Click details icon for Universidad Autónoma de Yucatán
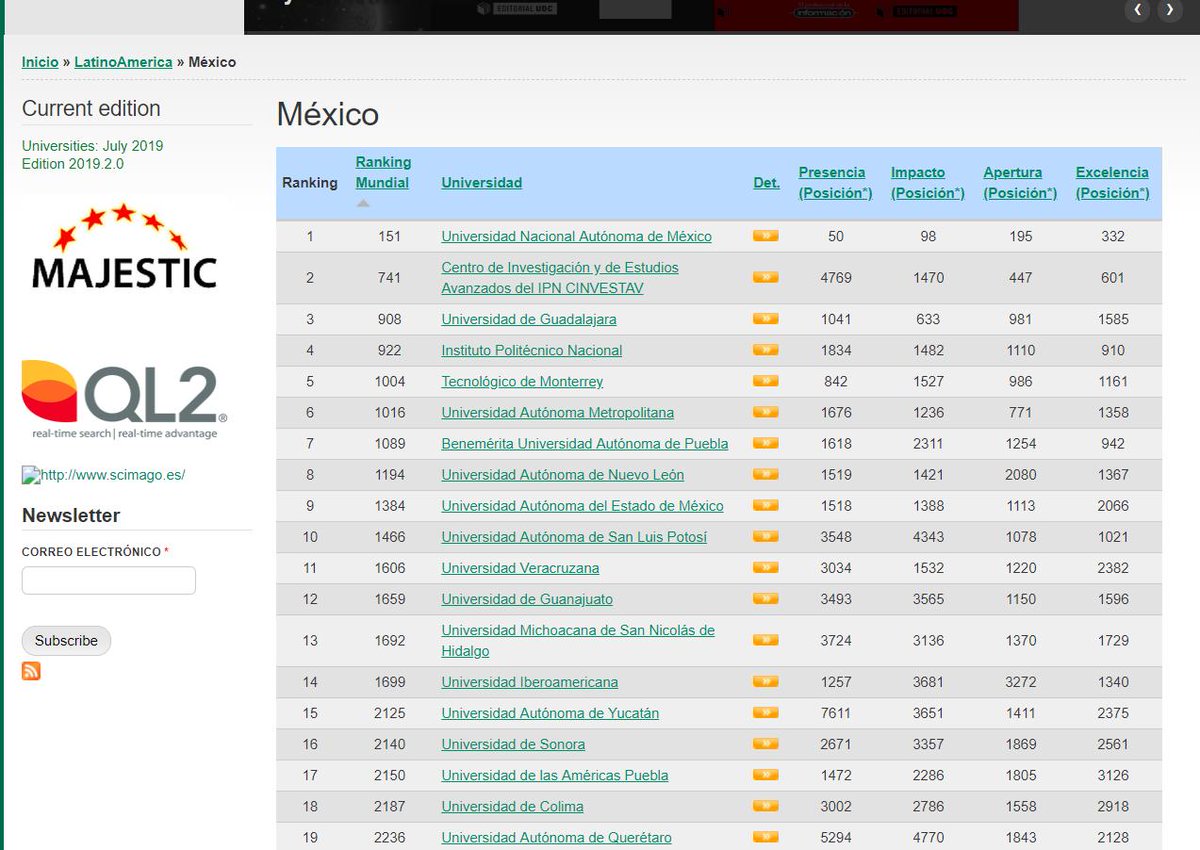 (766, 712)
